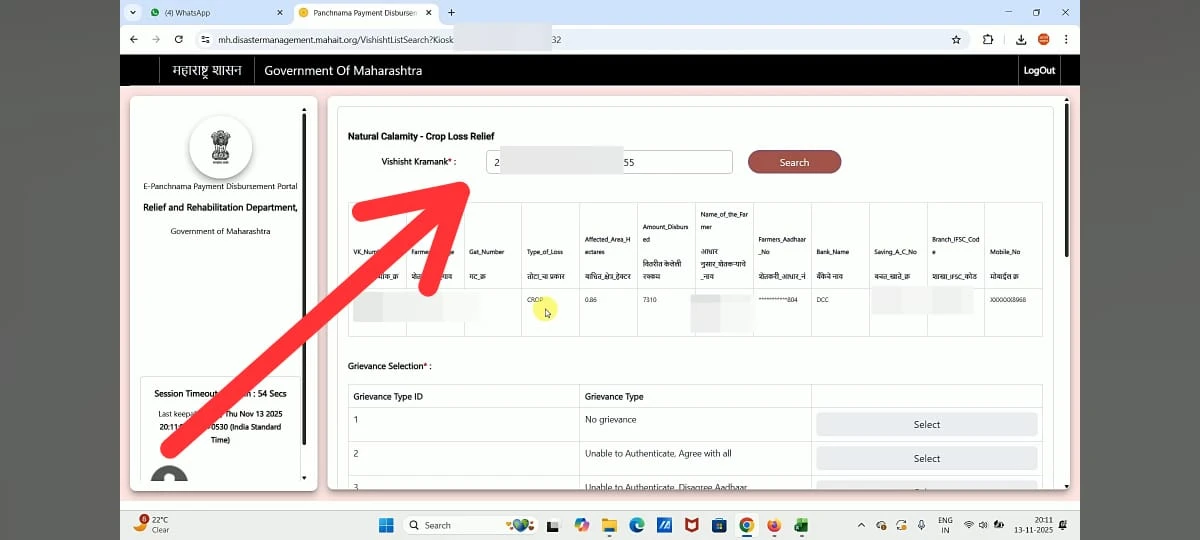Bookmark this page with the star icon
The width and height of the screenshot is (1200, 540).
coord(956,40)
